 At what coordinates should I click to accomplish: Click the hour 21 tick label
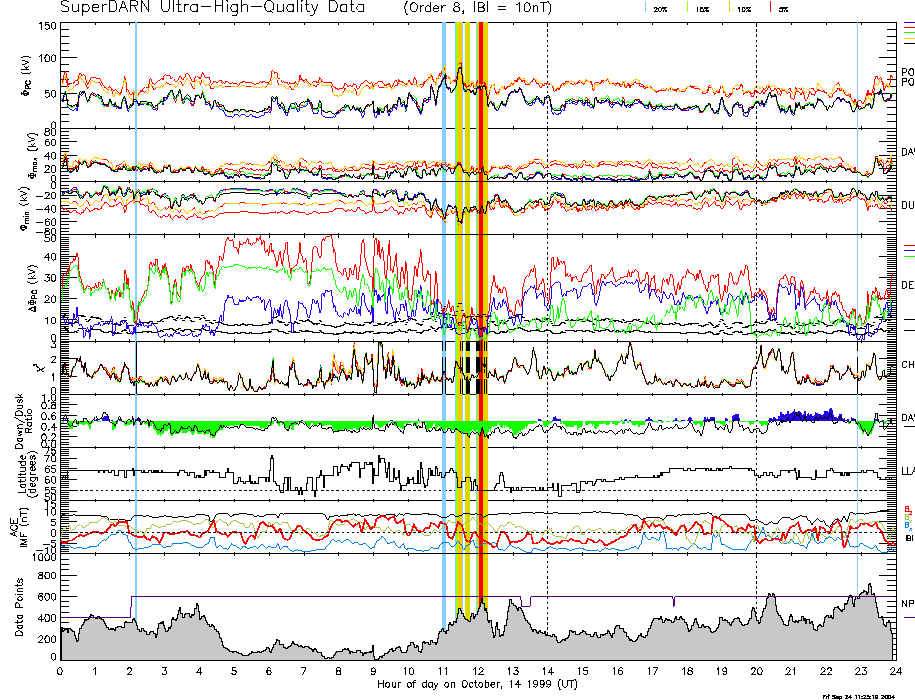tap(791, 671)
